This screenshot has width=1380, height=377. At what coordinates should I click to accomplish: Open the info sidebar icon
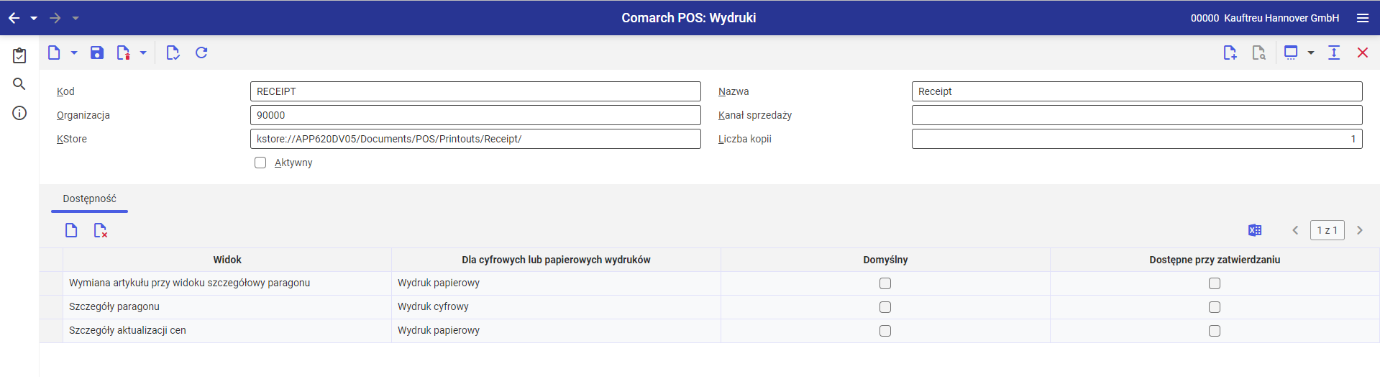click(x=18, y=113)
